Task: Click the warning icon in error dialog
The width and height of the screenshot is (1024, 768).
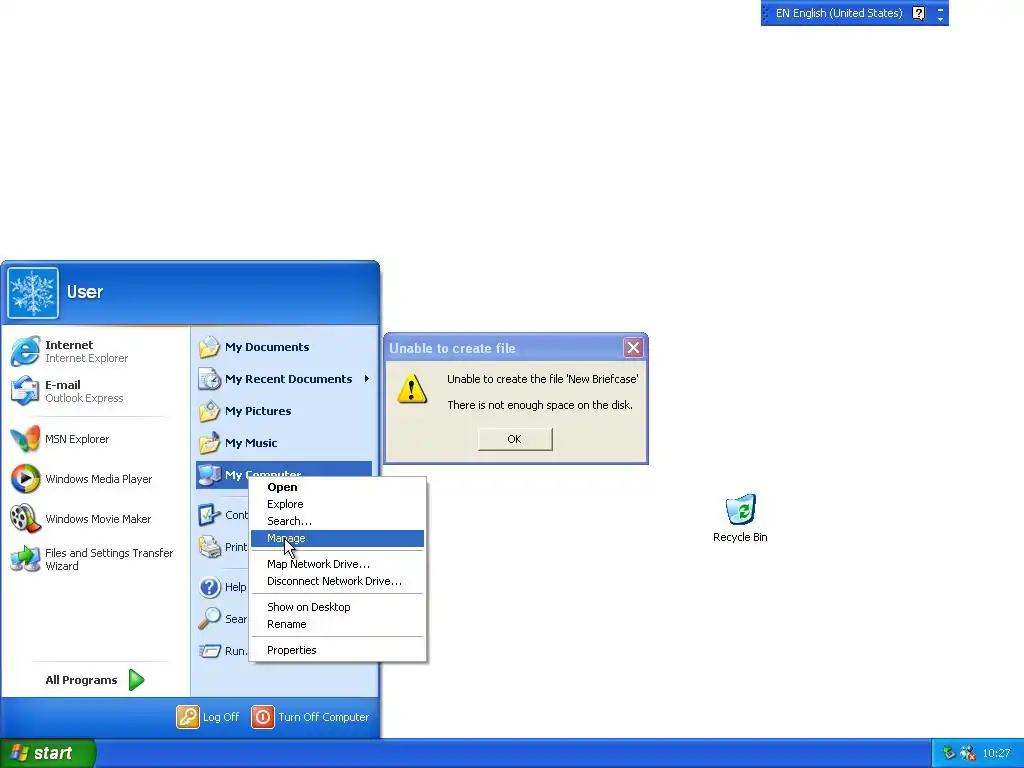Action: [x=412, y=389]
